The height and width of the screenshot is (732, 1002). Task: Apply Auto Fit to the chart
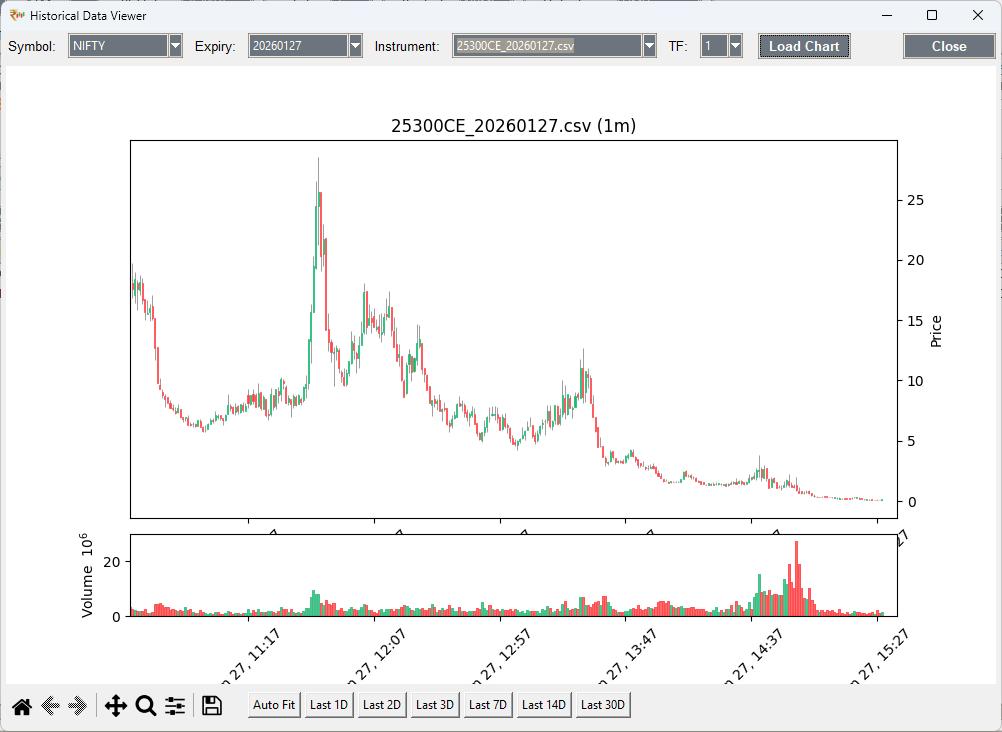point(273,704)
